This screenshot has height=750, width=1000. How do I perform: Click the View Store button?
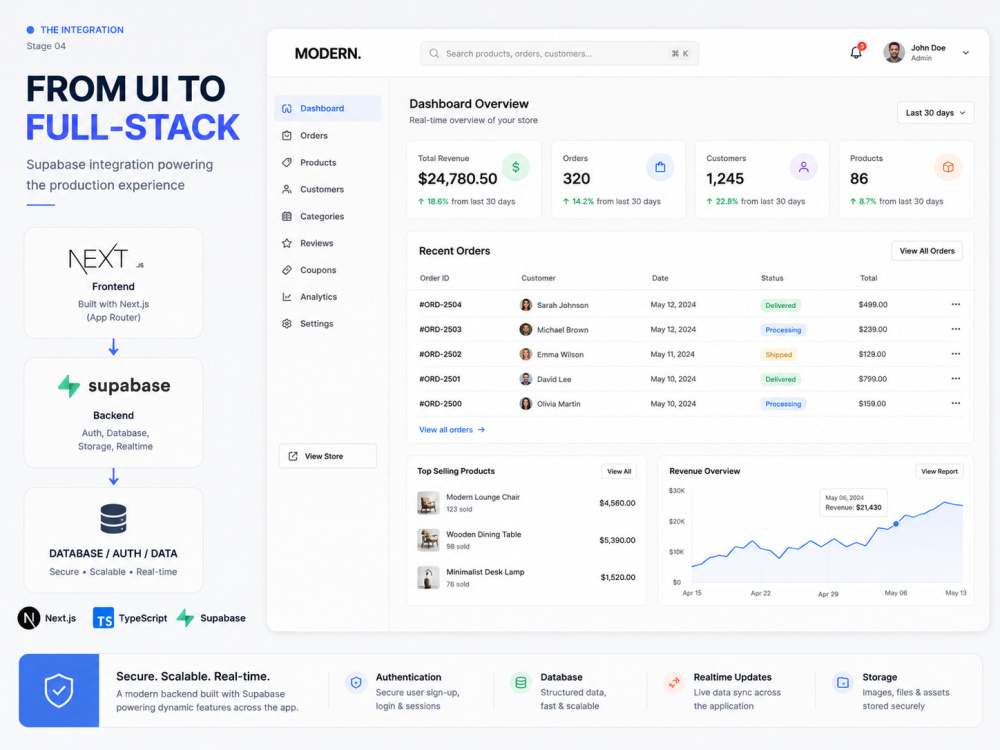tap(328, 456)
